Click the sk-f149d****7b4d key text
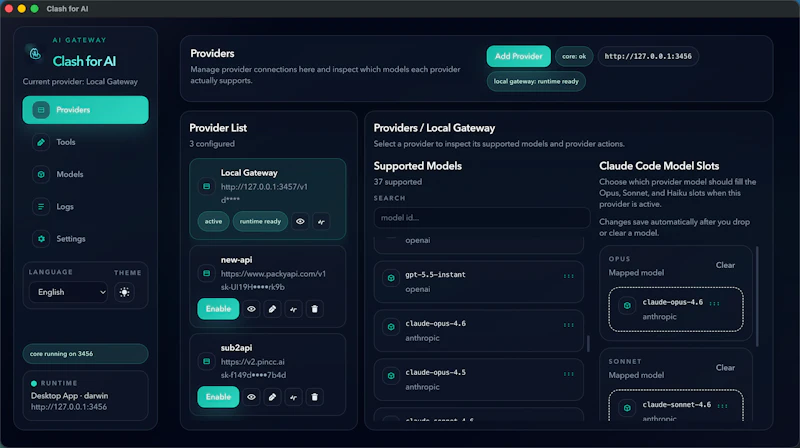 tap(253, 375)
